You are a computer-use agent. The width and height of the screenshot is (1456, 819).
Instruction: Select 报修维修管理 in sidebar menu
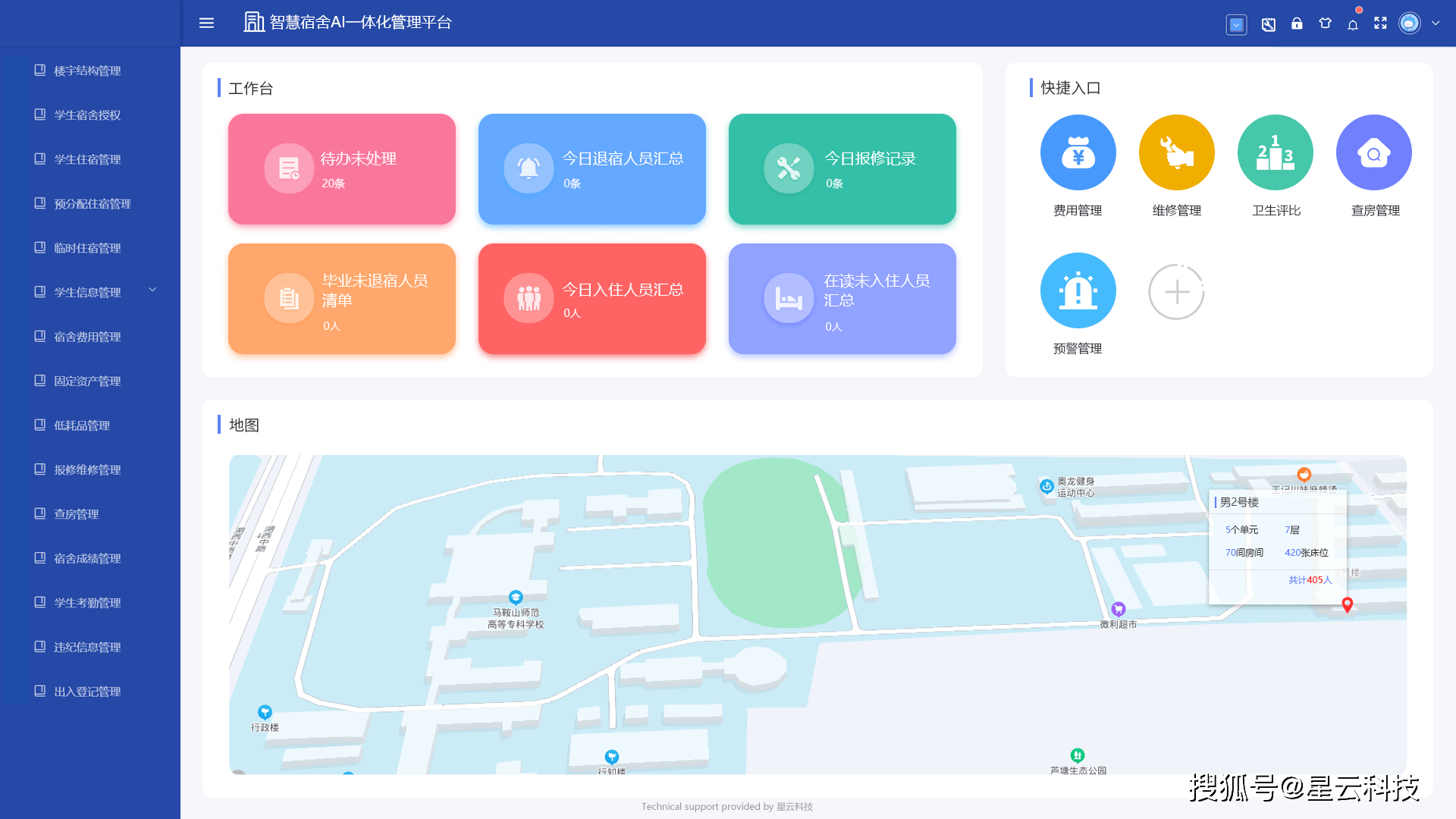click(87, 469)
